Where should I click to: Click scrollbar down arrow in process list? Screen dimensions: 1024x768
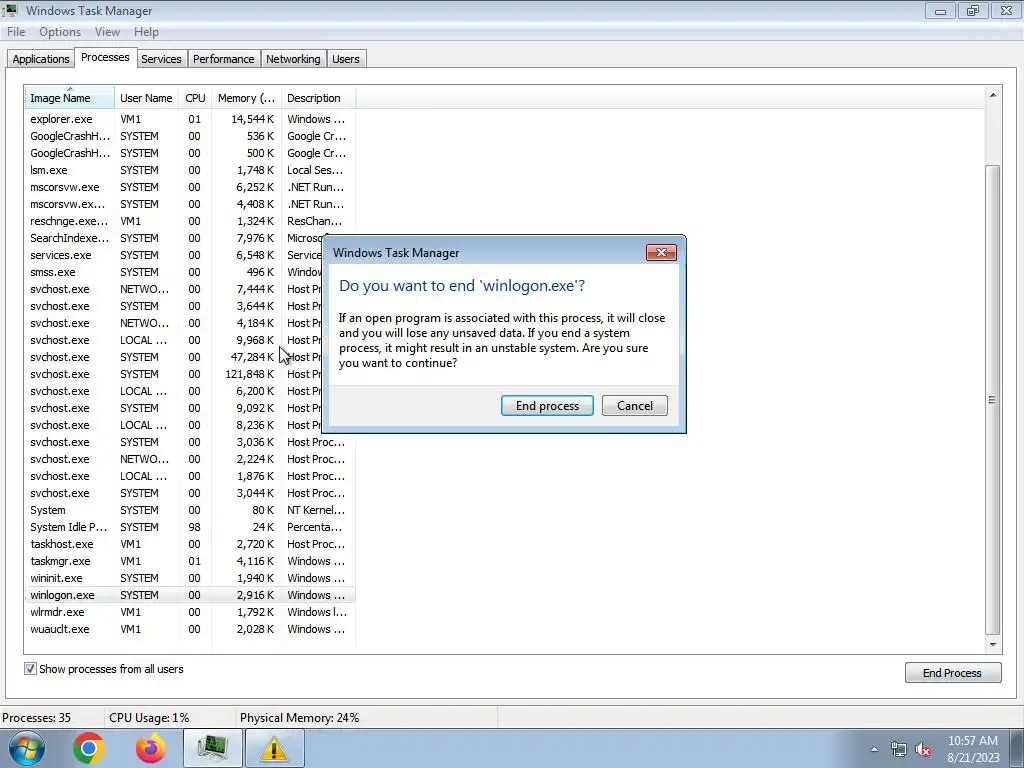pos(993,645)
